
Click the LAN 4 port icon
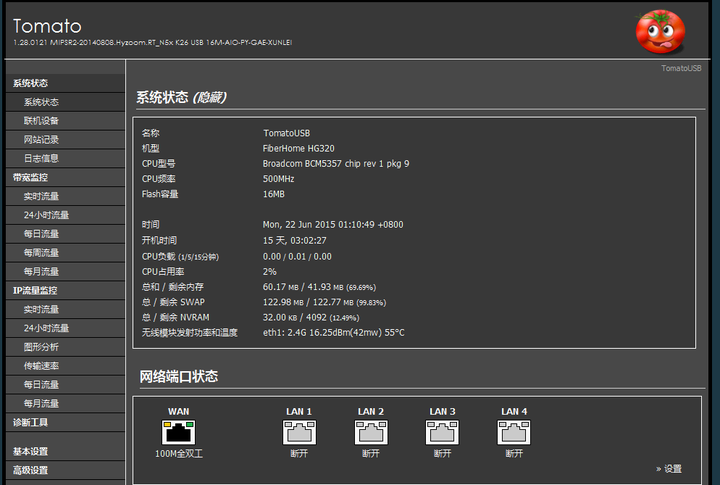point(514,432)
